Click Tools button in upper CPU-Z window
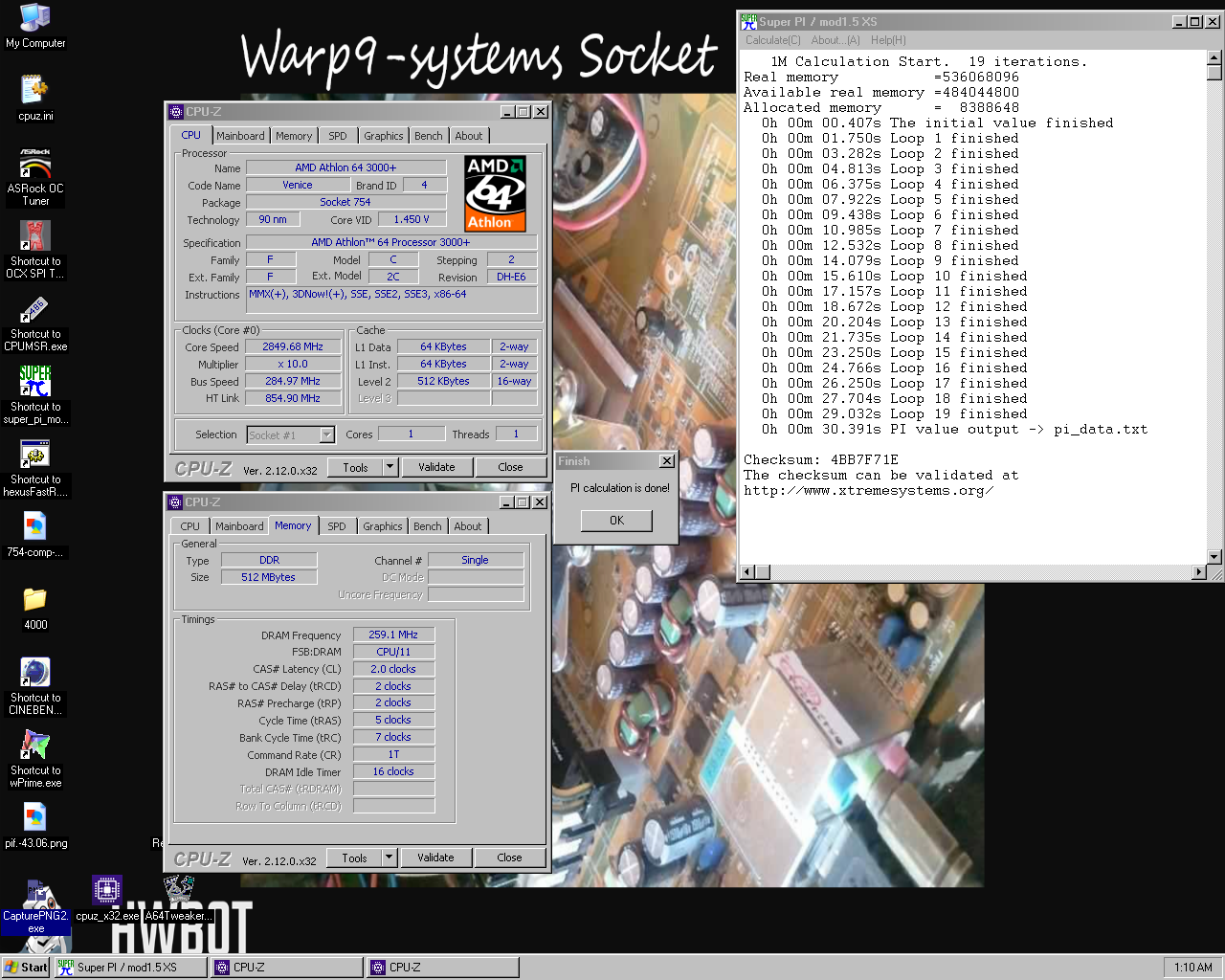 tap(355, 467)
